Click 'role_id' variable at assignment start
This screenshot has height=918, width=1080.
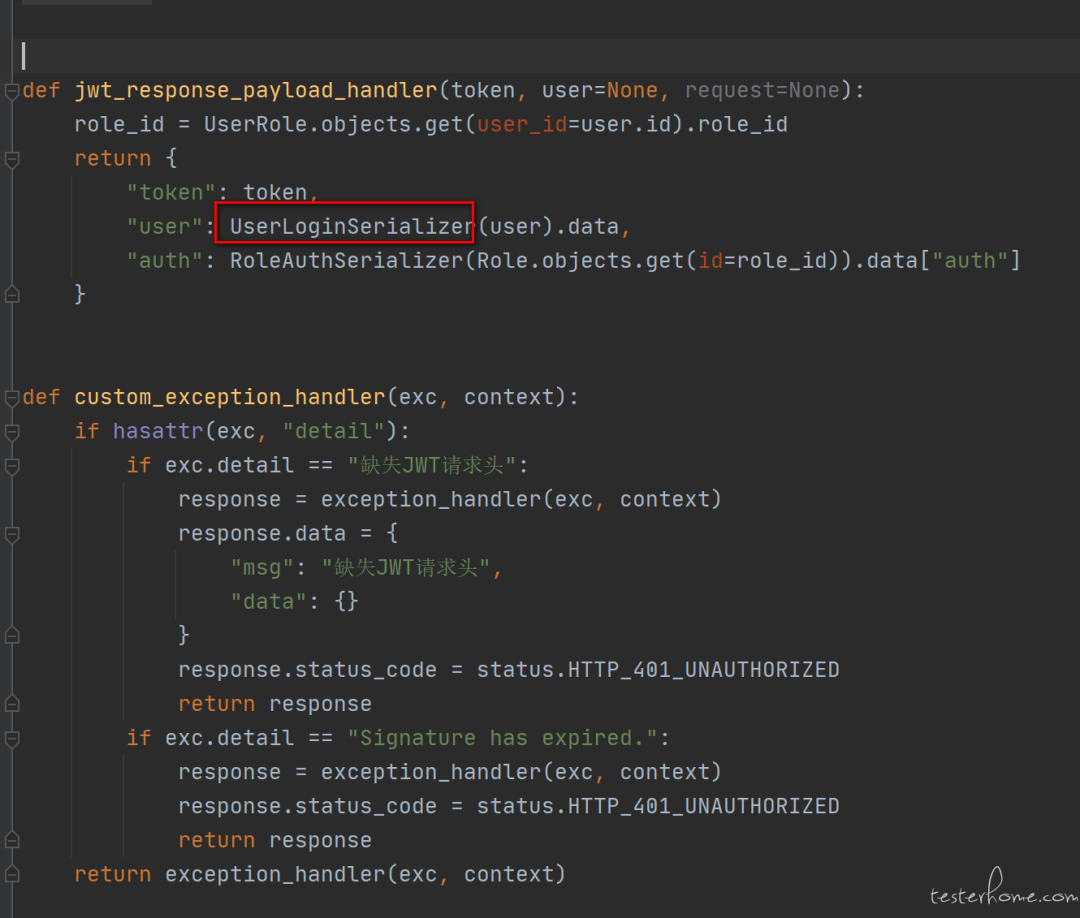119,125
